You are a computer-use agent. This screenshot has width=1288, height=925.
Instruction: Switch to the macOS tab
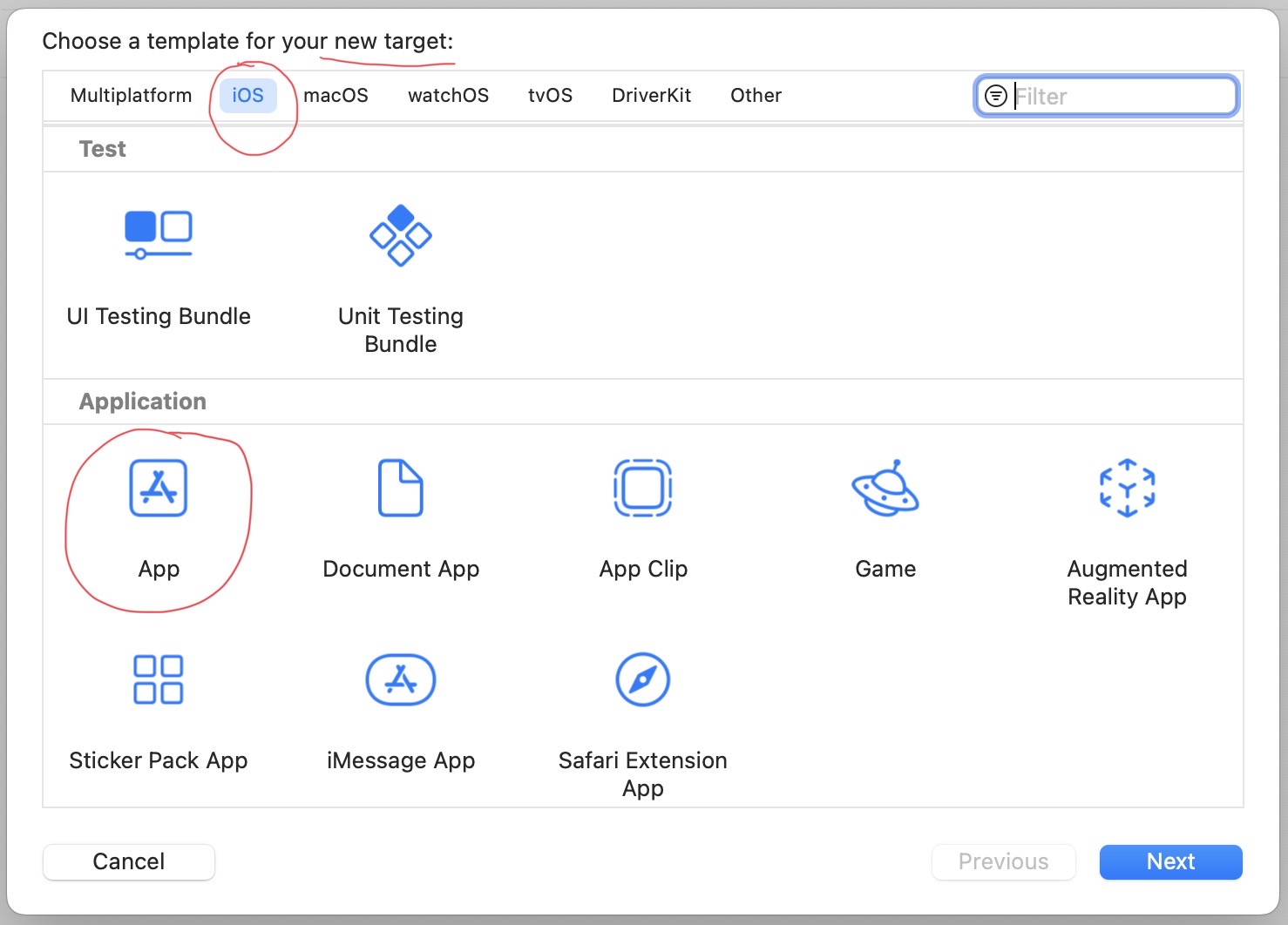(x=336, y=96)
